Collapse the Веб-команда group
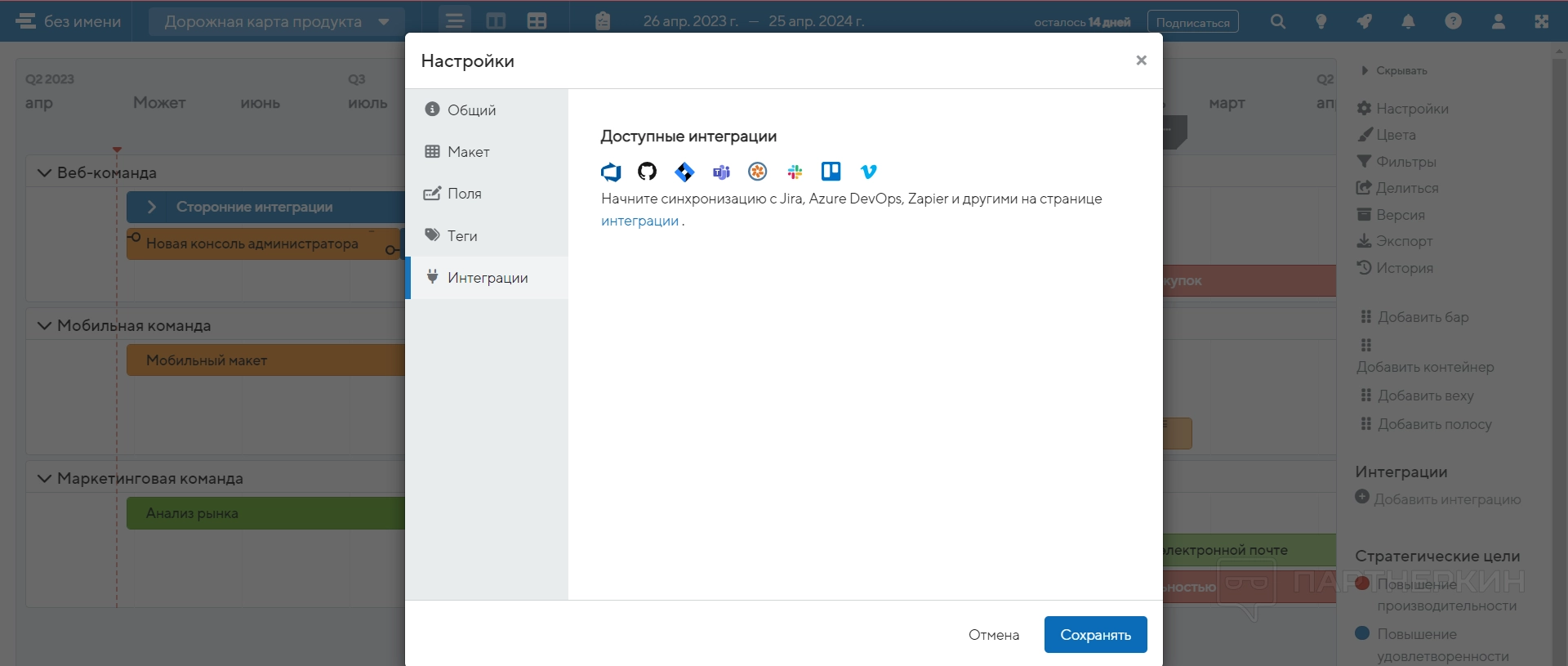This screenshot has height=666, width=1568. 44,172
